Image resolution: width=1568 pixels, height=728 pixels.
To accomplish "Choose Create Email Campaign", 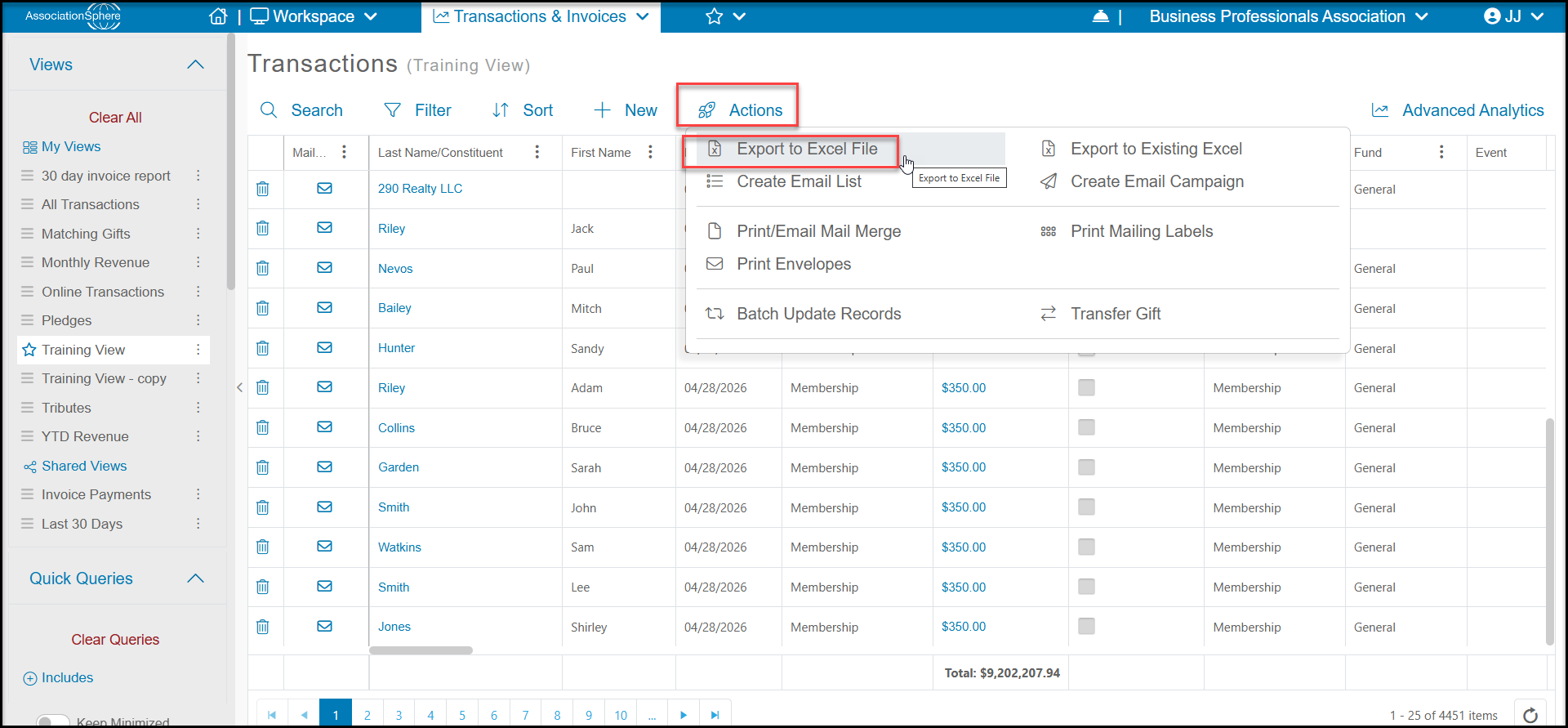I will pos(1142,181).
